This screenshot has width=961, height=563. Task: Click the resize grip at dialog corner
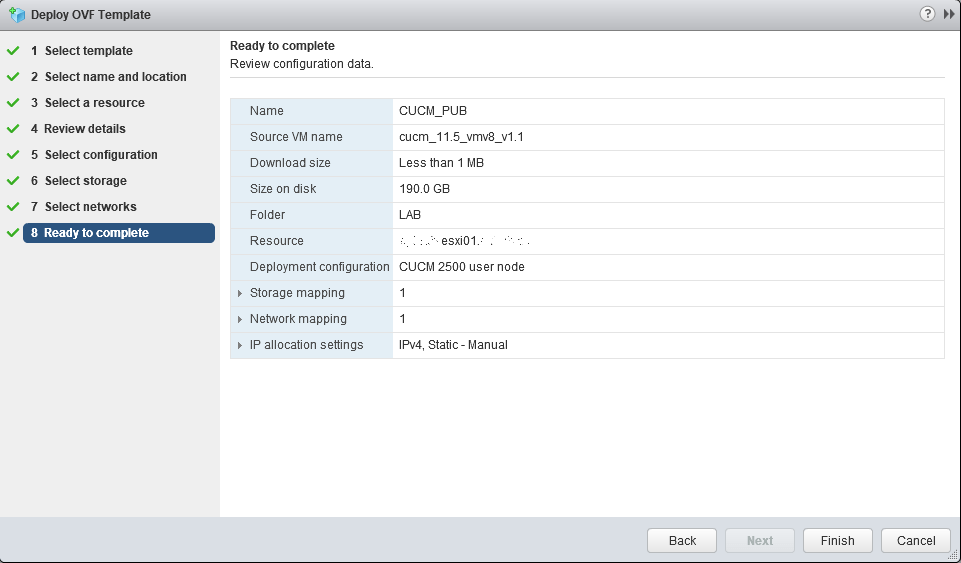coord(952,554)
